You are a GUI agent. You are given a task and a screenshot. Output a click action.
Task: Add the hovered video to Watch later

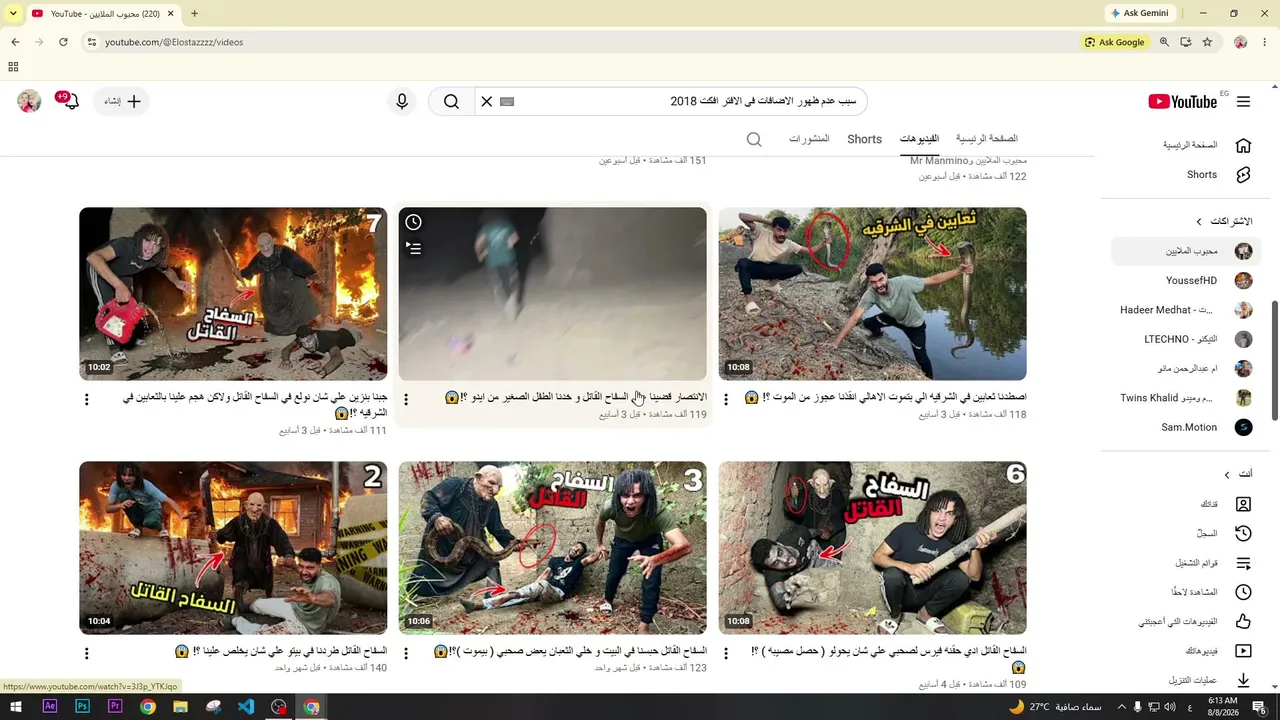(414, 222)
